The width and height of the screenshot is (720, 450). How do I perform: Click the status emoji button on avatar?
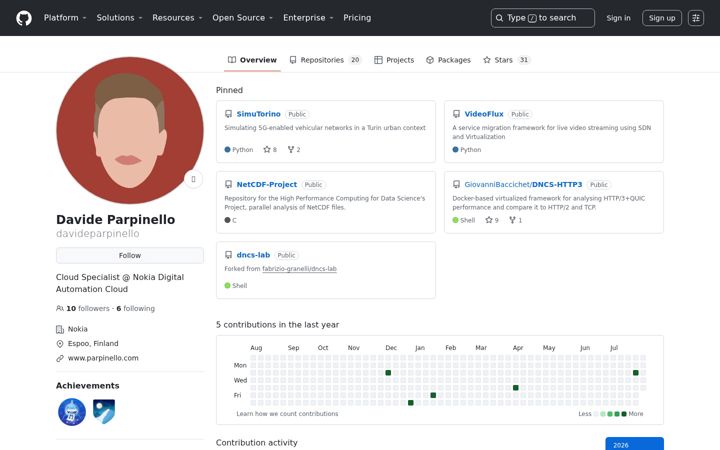pos(193,179)
